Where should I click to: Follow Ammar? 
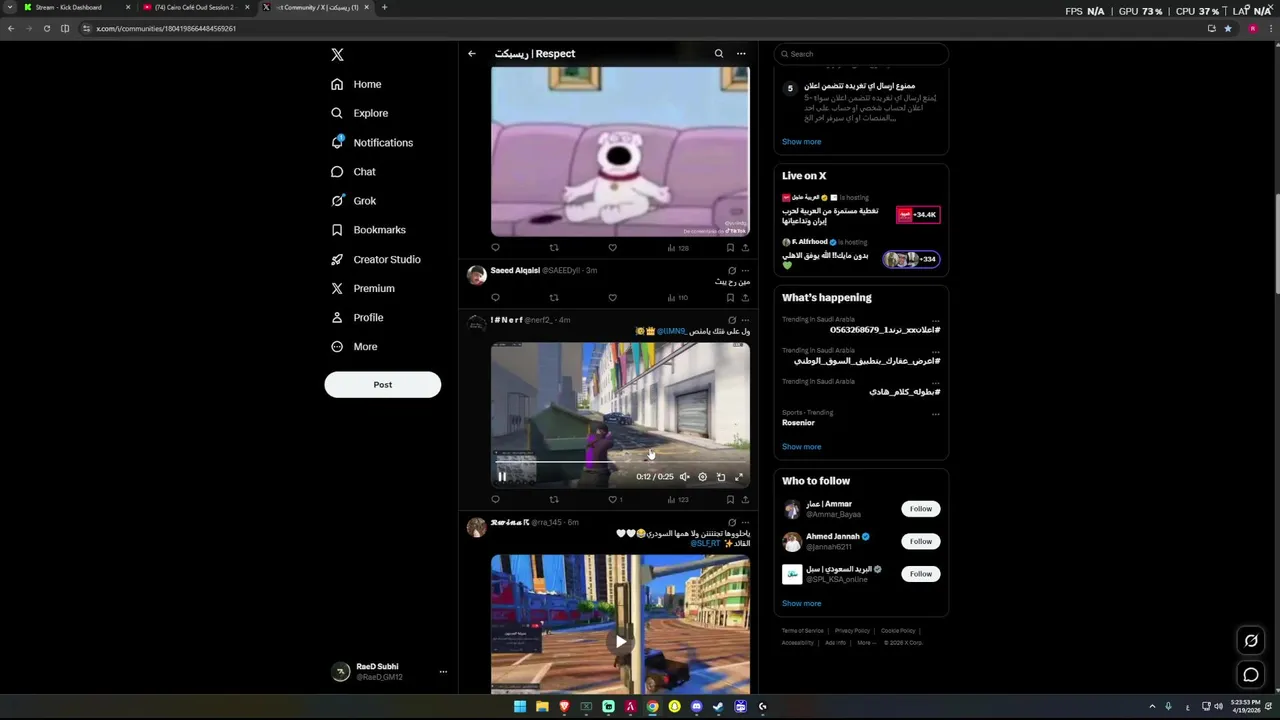point(920,509)
